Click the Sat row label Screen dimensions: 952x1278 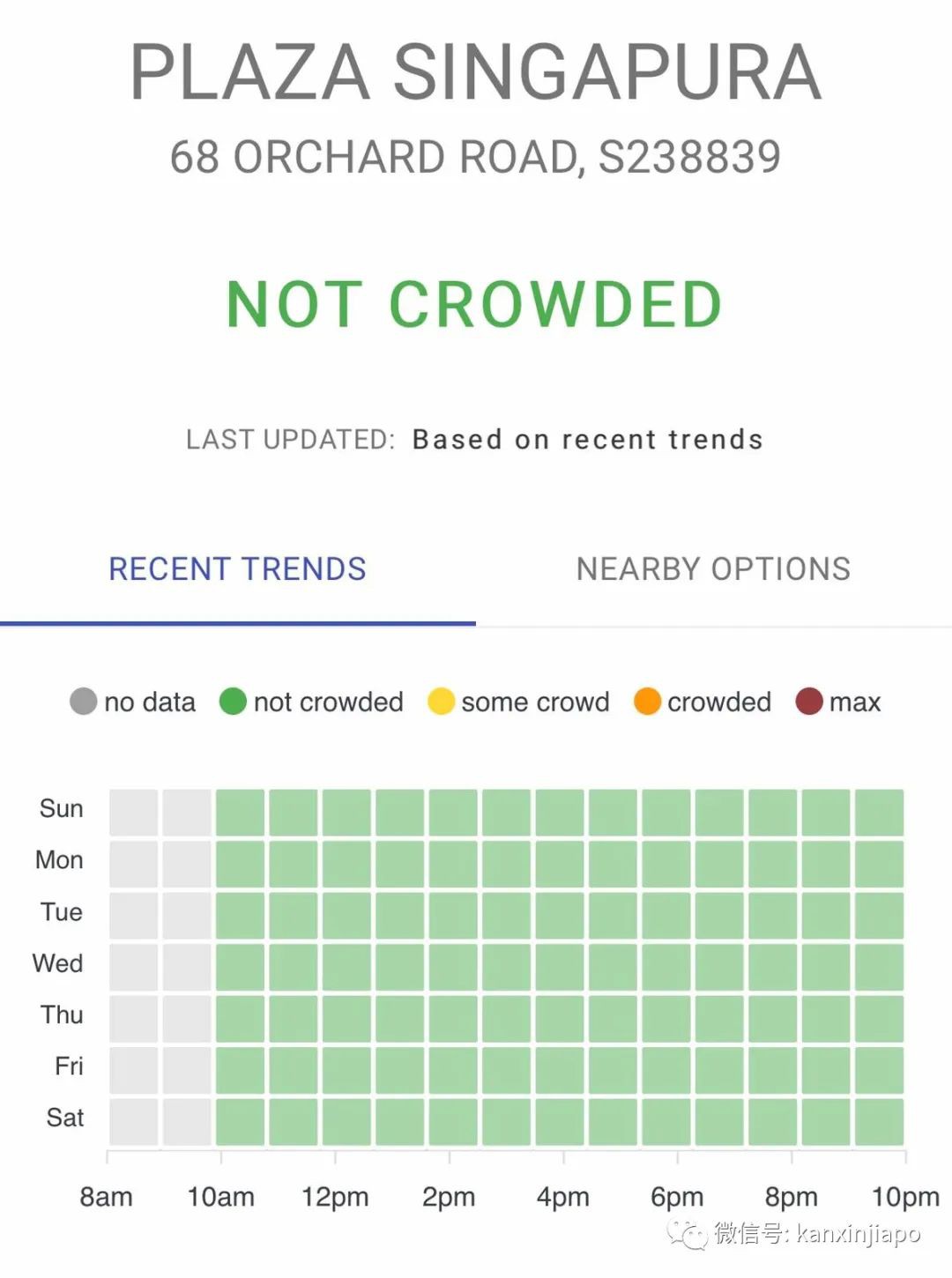[x=64, y=1118]
